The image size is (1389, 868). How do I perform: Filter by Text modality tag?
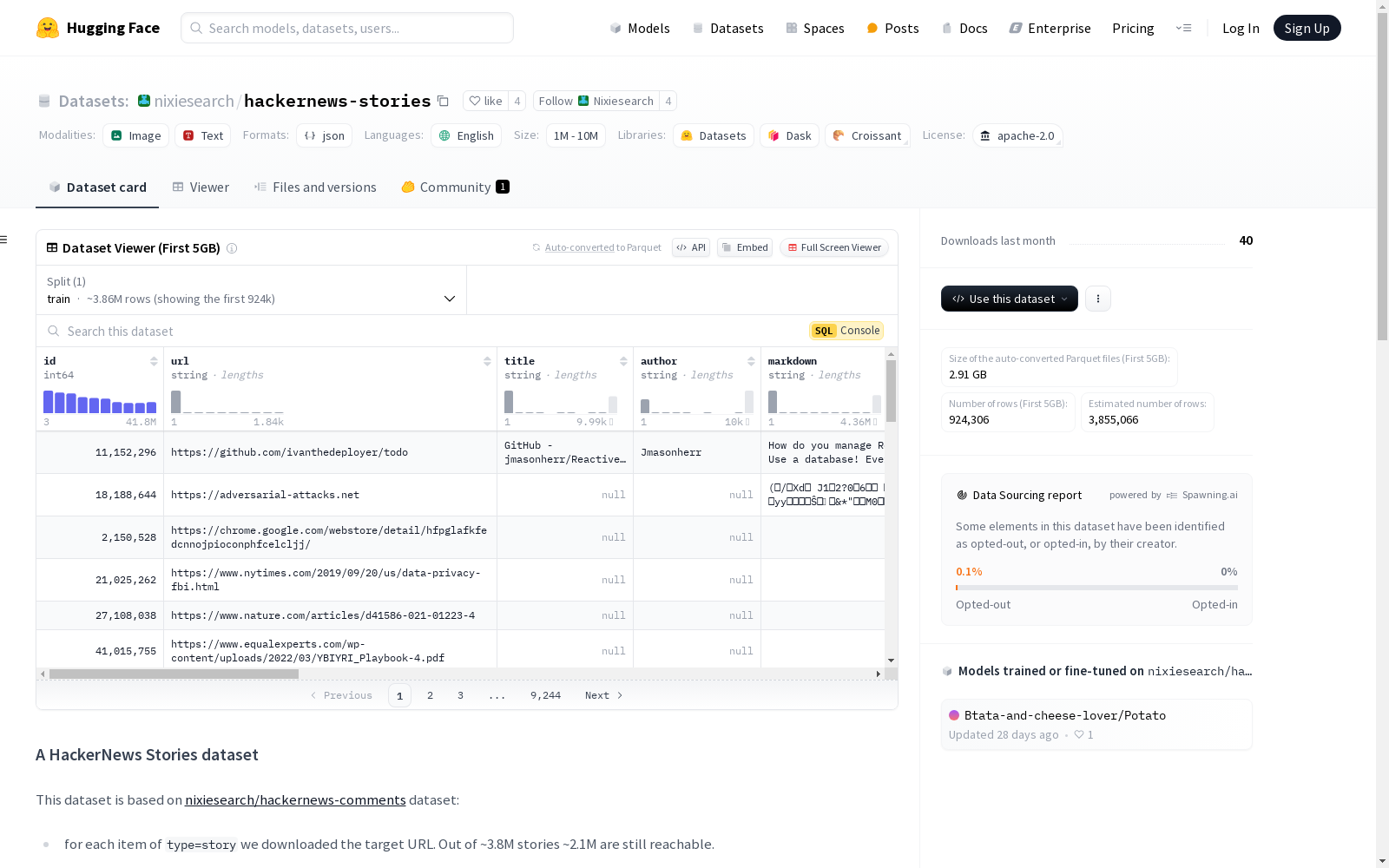pyautogui.click(x=203, y=135)
